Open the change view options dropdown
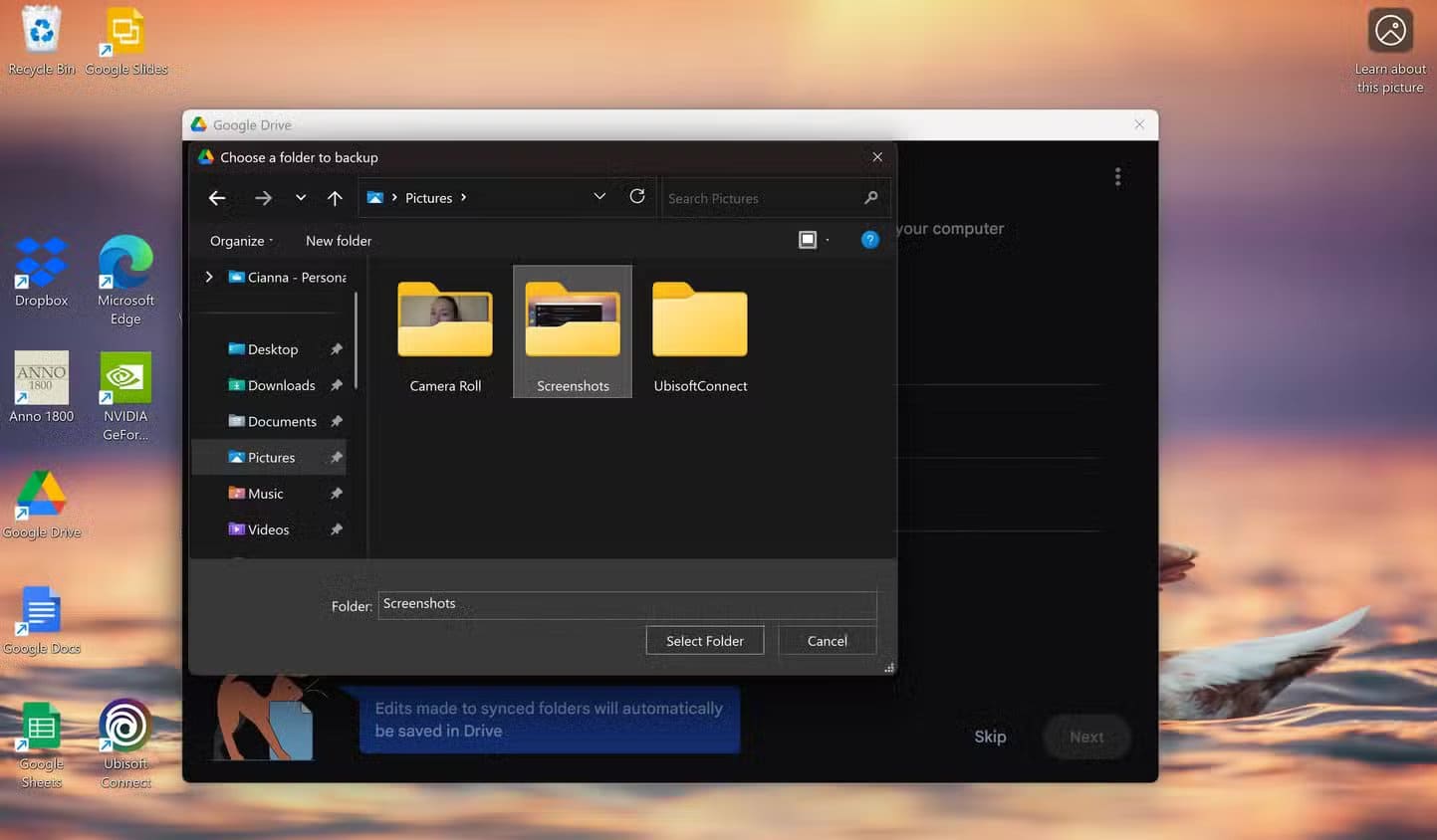1437x840 pixels. pos(828,241)
